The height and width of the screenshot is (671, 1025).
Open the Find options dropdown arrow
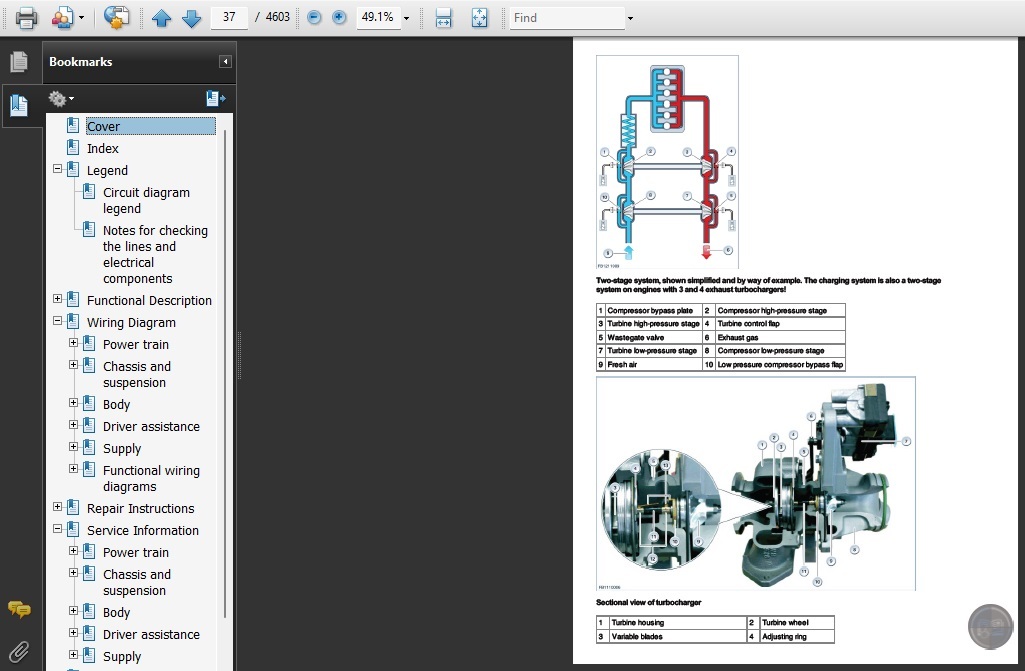(630, 18)
